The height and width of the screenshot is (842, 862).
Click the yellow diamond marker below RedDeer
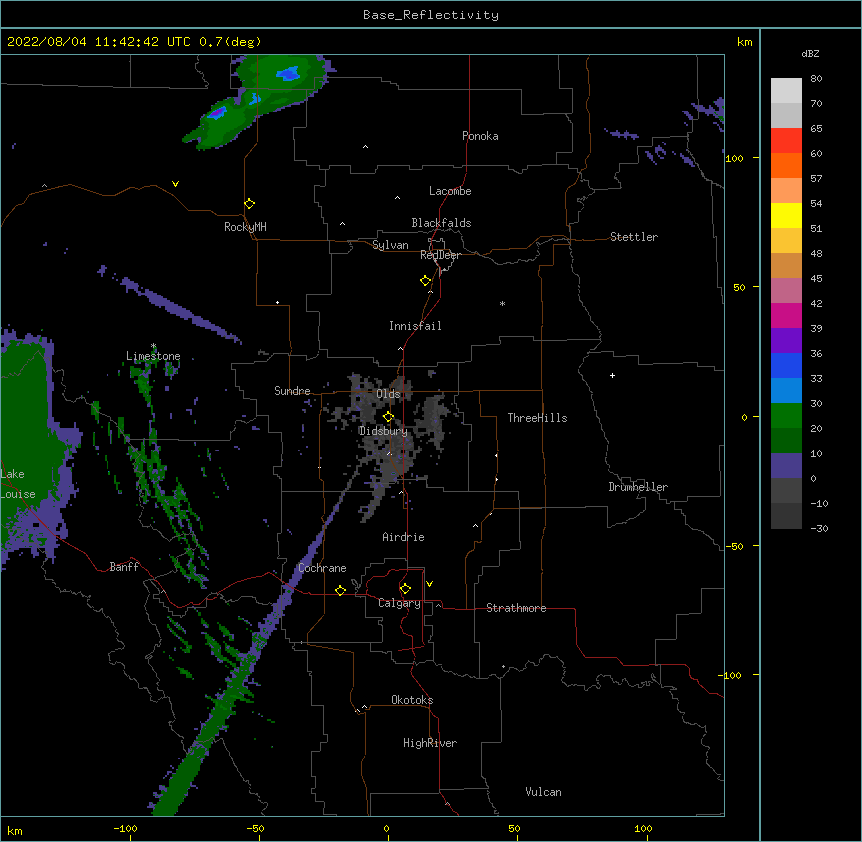click(x=426, y=281)
